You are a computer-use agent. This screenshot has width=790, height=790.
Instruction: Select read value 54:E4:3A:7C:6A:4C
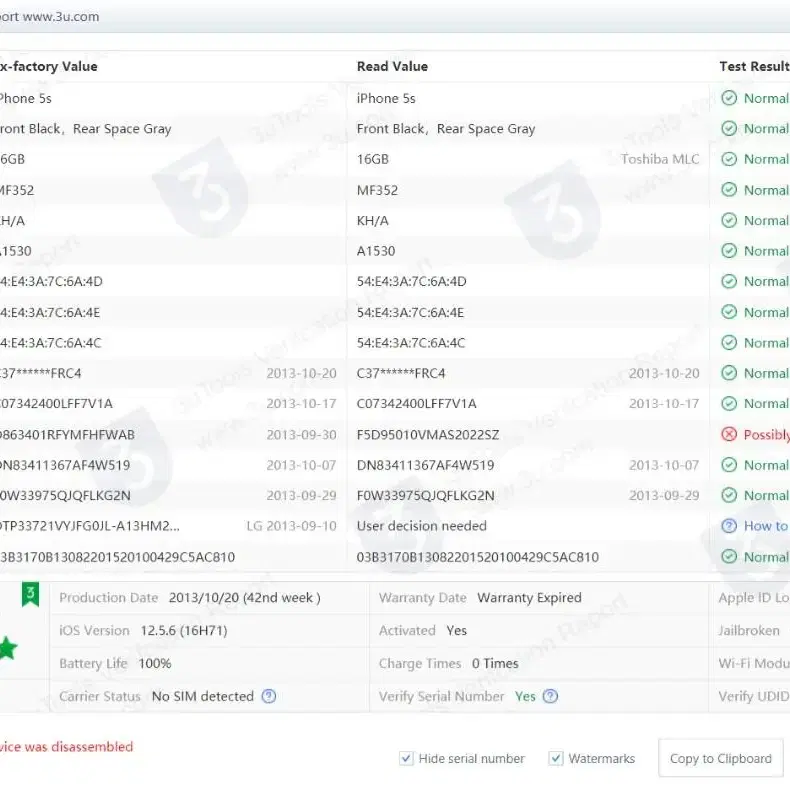(411, 343)
